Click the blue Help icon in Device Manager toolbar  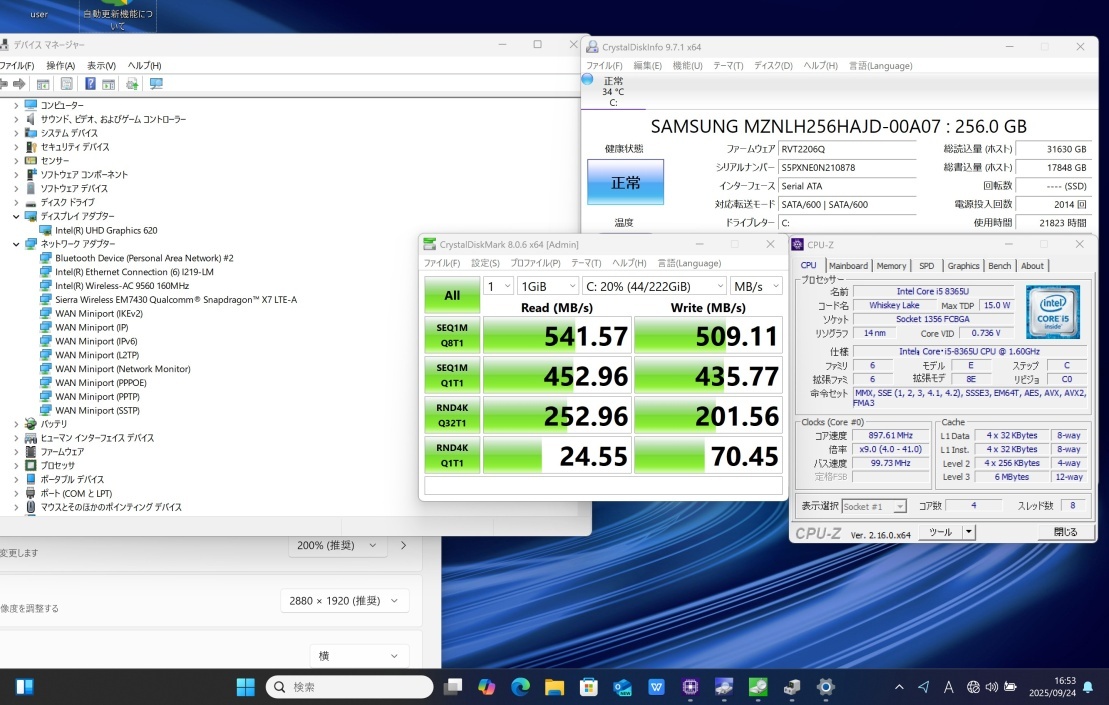pyautogui.click(x=91, y=84)
